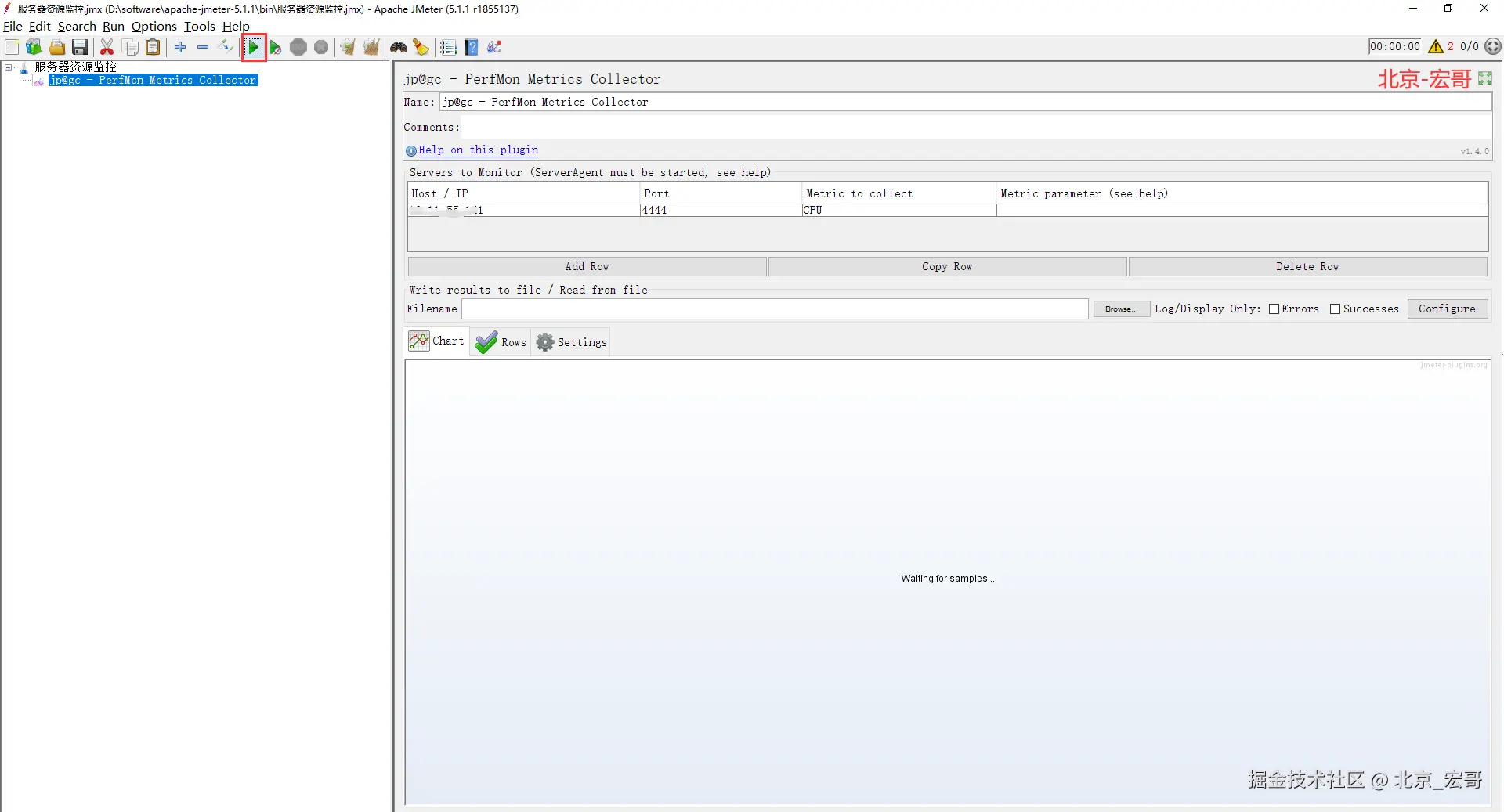The width and height of the screenshot is (1504, 812).
Task: Open the Search menu
Action: click(x=77, y=26)
